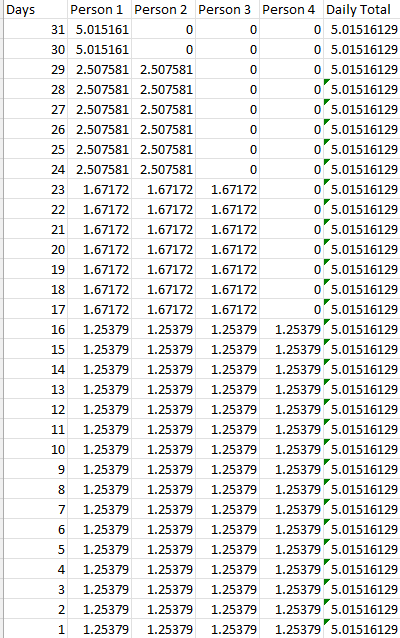This screenshot has height=638, width=400.
Task: Click Person 1 value in day 8 row
Action: click(x=99, y=489)
